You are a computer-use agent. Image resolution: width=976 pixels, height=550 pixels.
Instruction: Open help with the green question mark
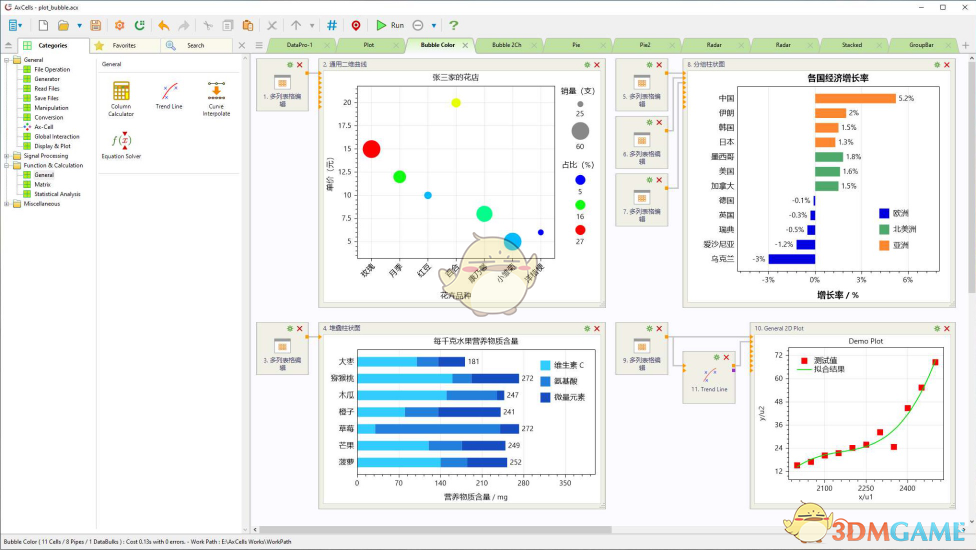coord(453,25)
